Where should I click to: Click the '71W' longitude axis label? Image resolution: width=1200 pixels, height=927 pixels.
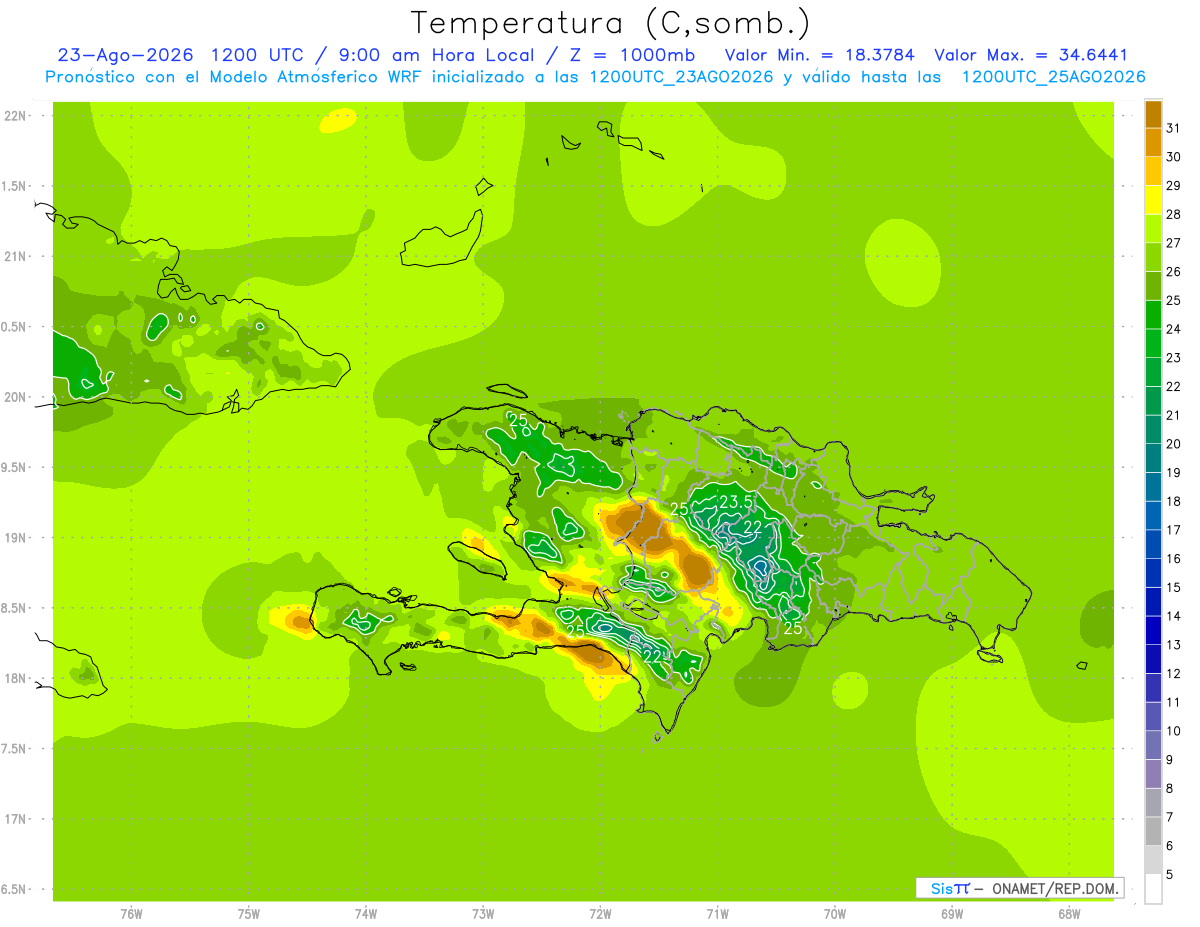click(717, 914)
